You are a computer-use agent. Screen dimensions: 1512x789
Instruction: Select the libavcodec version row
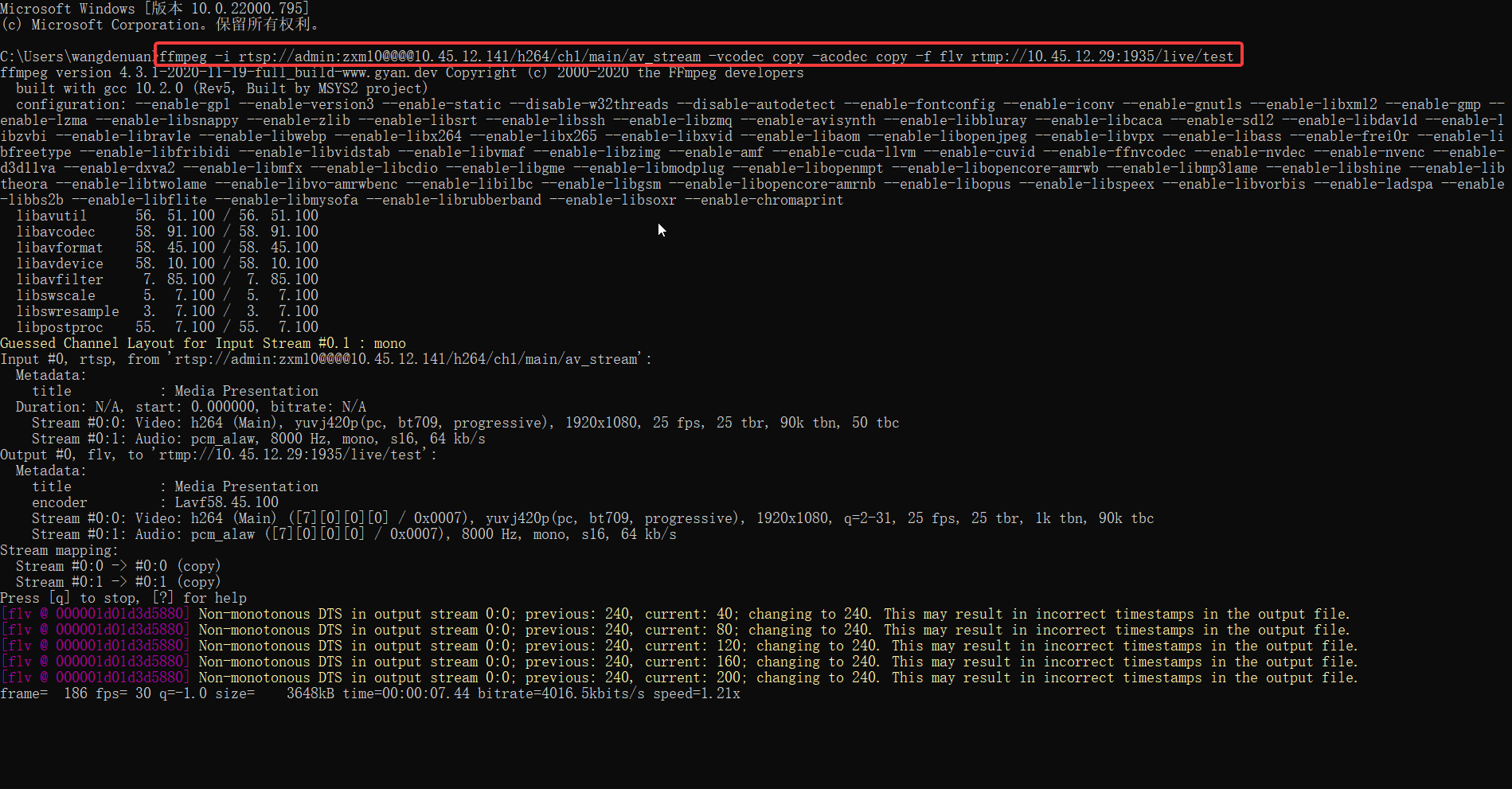167,232
